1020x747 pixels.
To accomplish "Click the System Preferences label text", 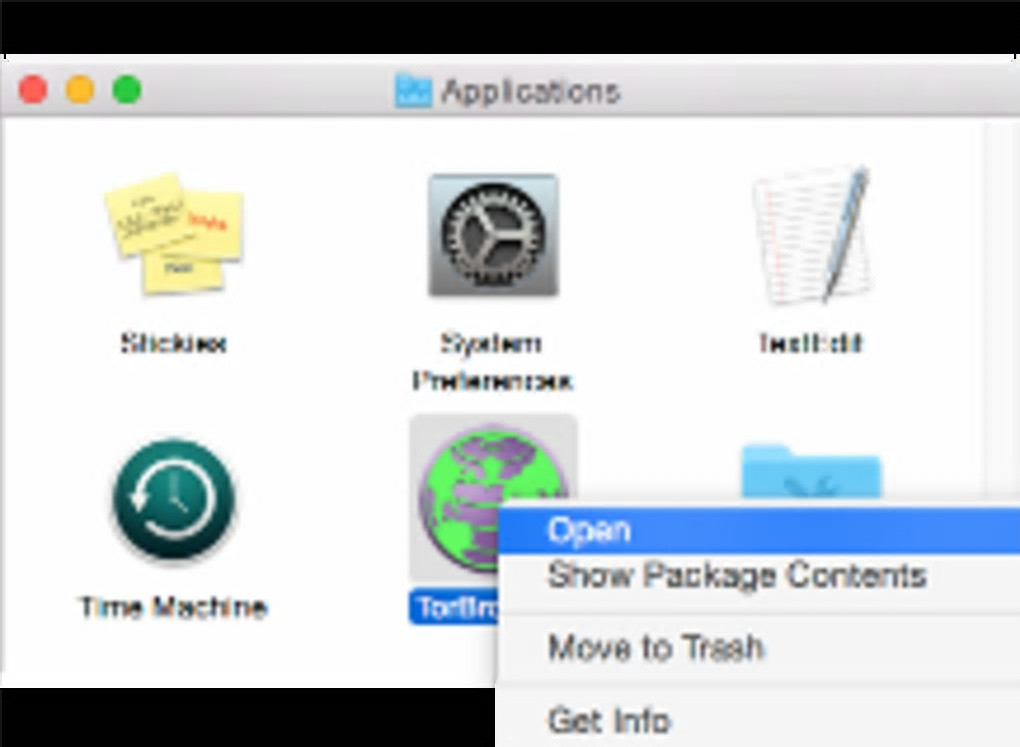I will click(x=492, y=362).
